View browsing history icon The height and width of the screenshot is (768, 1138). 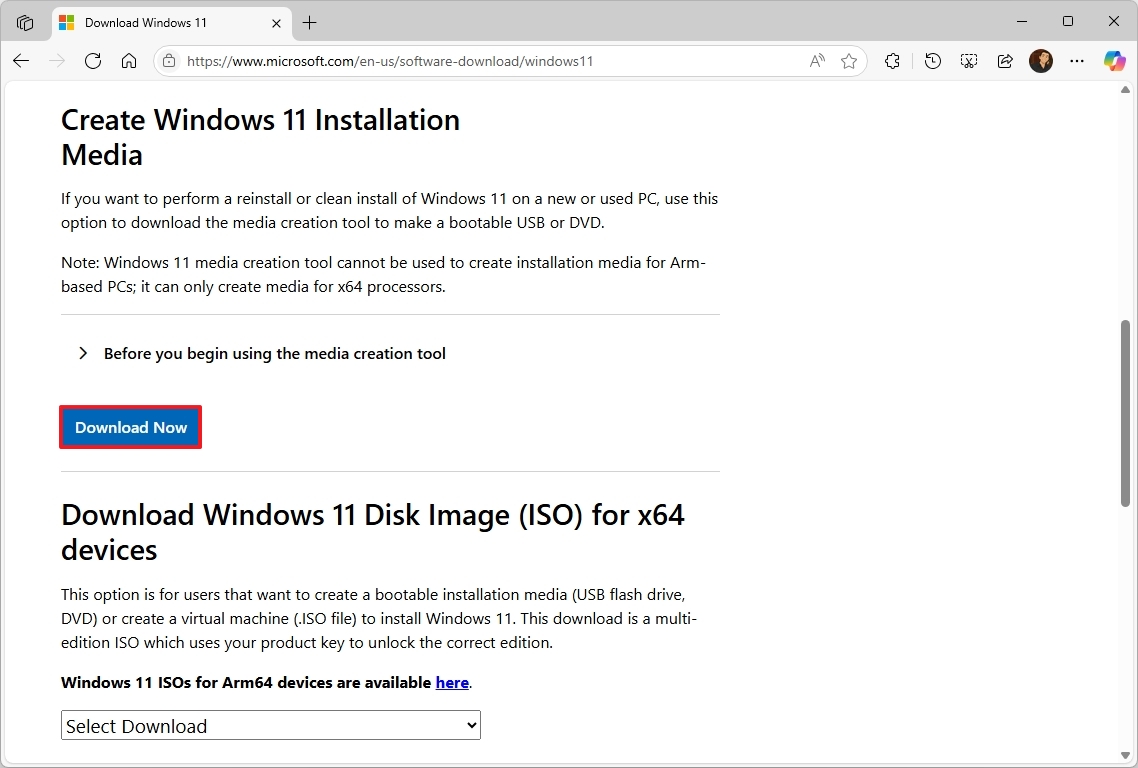click(x=932, y=61)
